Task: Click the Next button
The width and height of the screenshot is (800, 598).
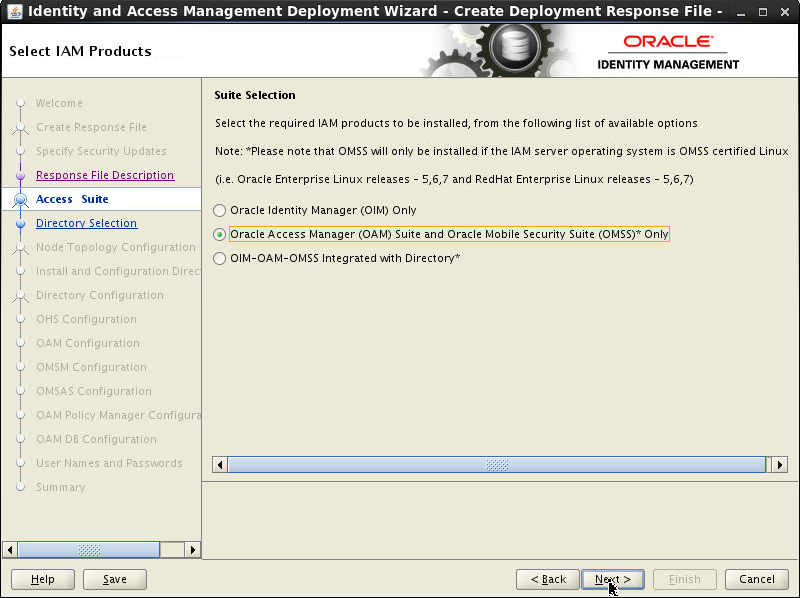Action: tap(613, 579)
